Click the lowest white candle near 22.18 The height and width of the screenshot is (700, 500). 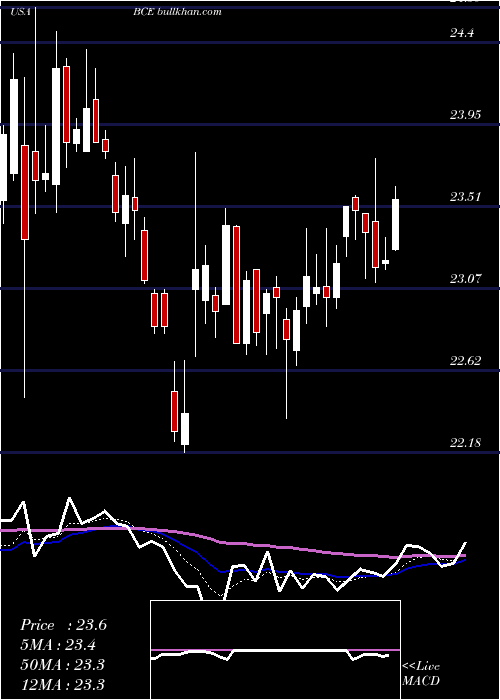[184, 429]
